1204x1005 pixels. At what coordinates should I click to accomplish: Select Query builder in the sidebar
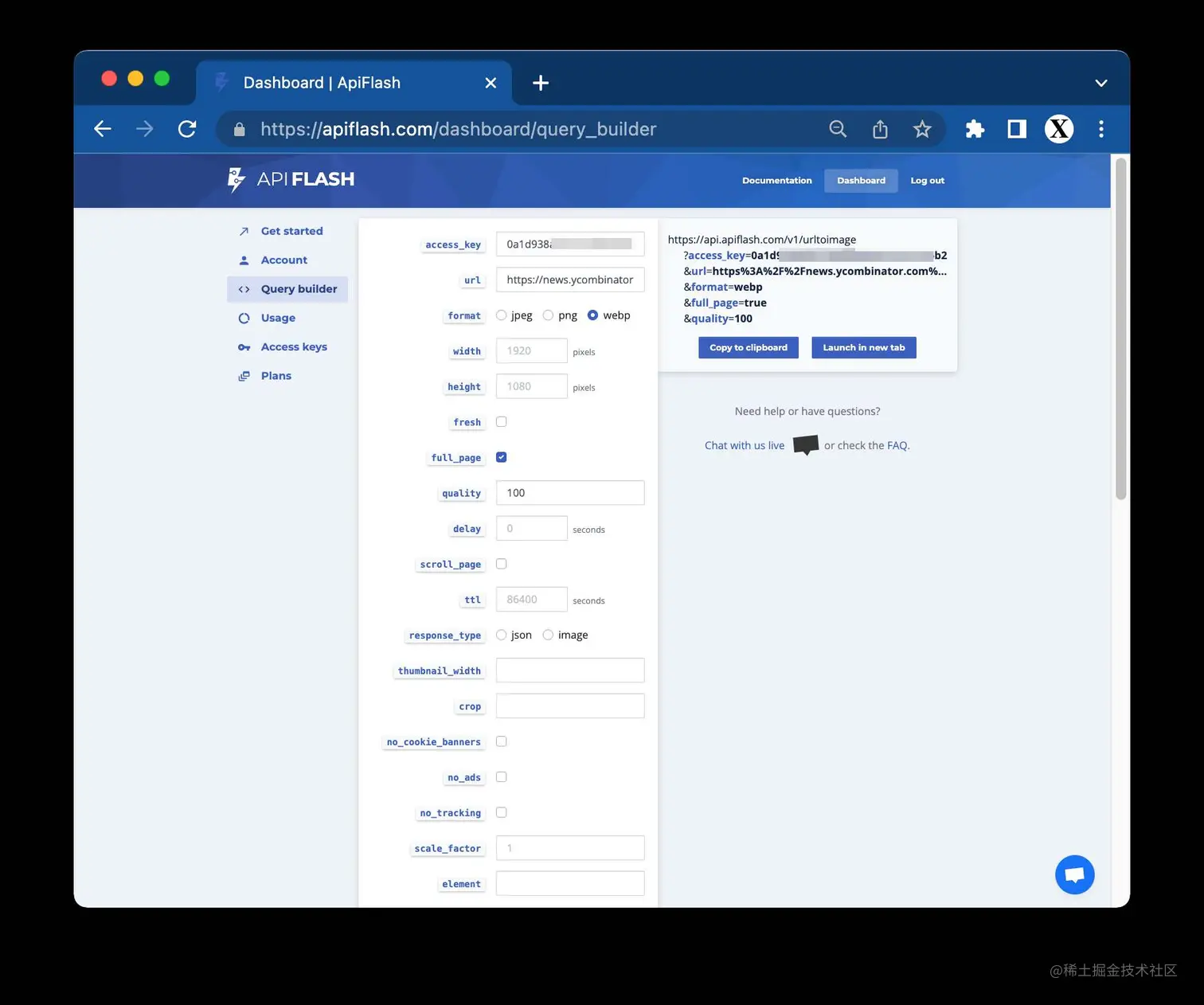tap(298, 288)
